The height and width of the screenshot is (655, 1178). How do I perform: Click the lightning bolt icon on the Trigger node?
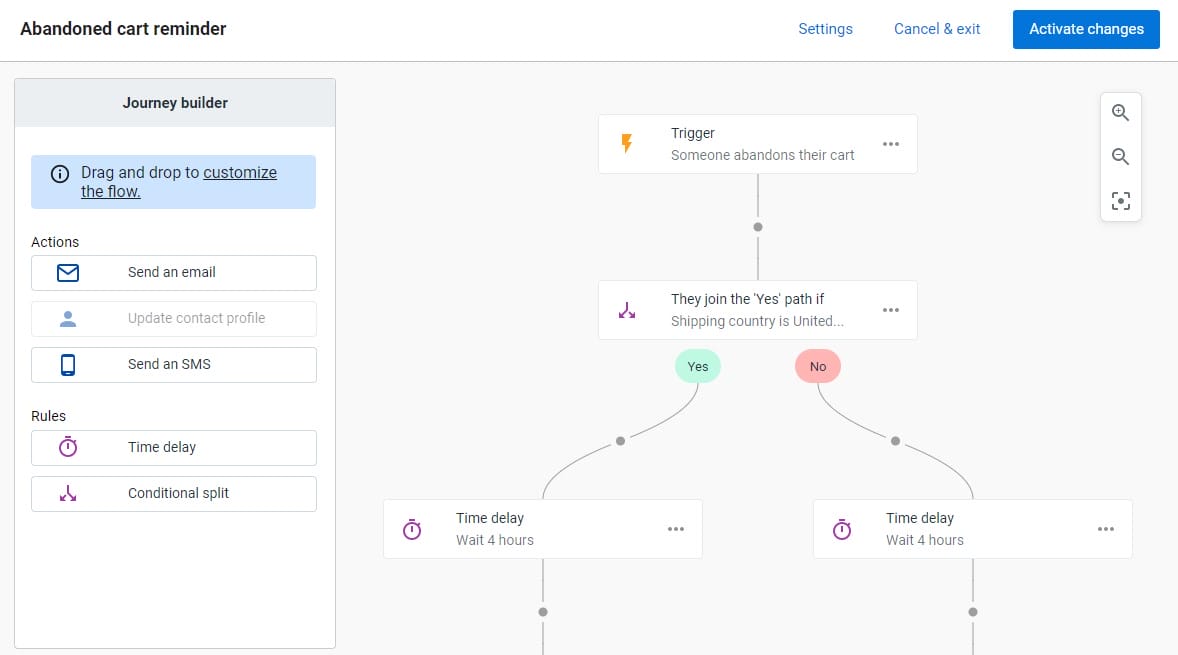pyautogui.click(x=628, y=143)
